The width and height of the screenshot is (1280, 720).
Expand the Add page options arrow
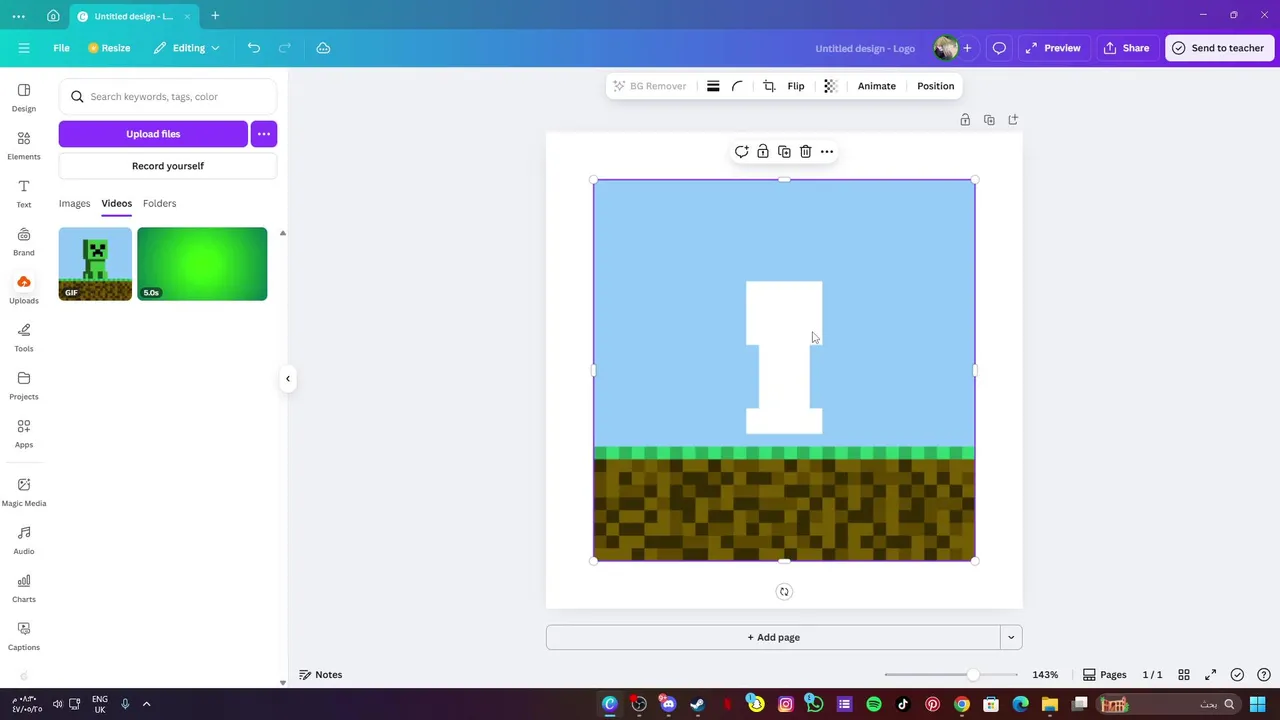(1011, 637)
